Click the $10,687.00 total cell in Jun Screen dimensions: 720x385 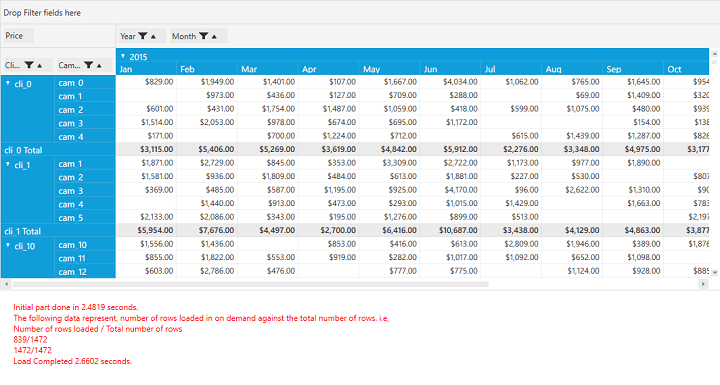(x=450, y=230)
